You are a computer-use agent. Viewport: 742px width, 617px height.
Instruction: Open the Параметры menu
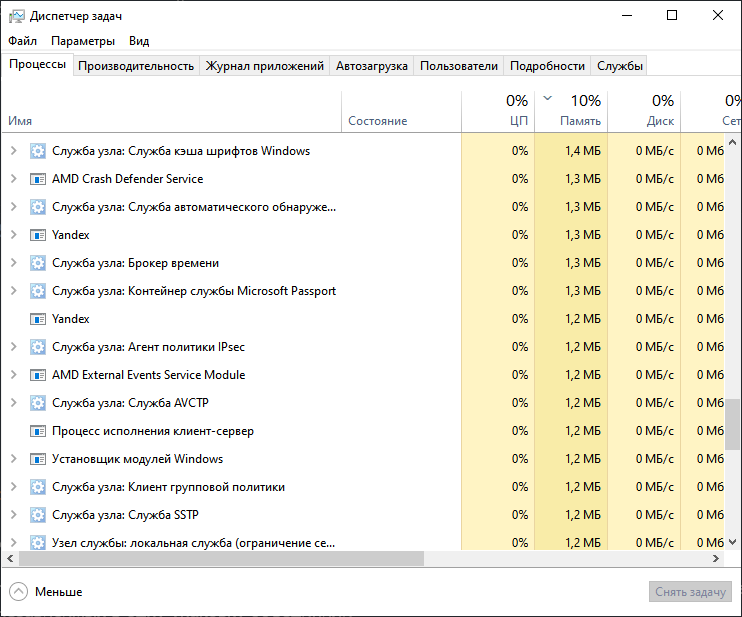coord(83,41)
